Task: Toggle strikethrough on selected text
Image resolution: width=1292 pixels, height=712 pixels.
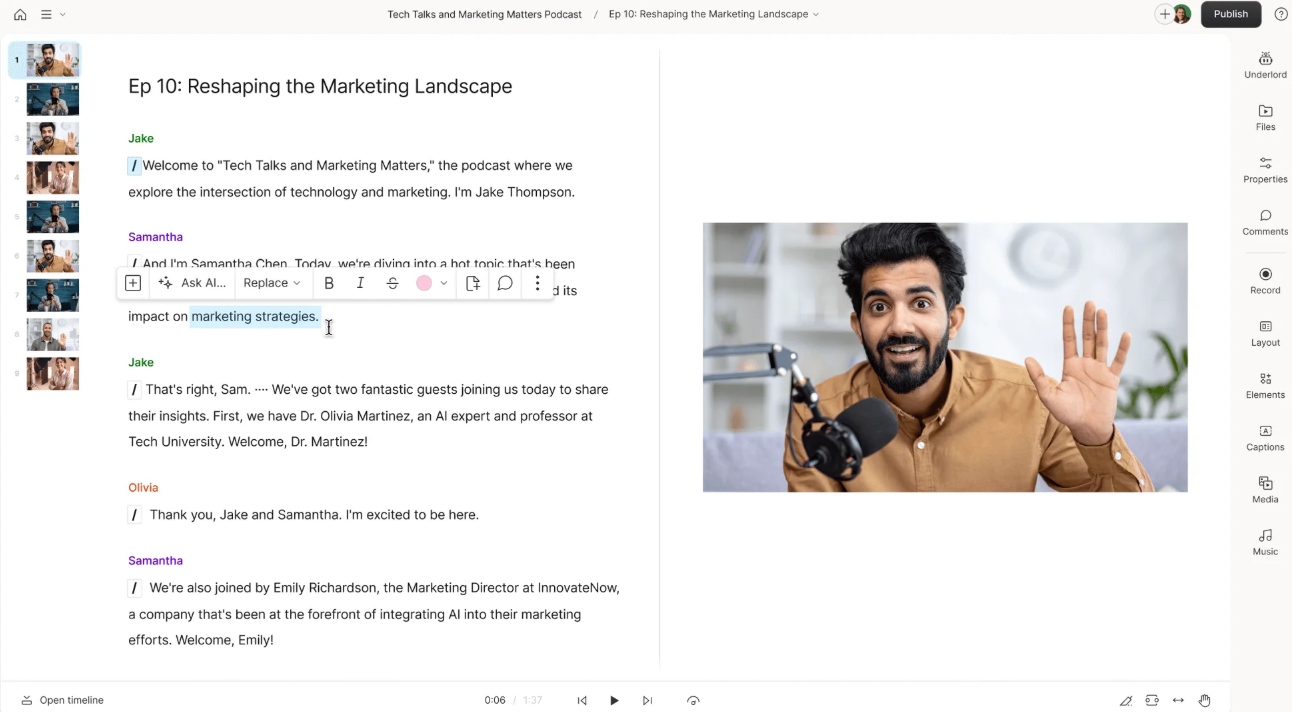Action: pyautogui.click(x=392, y=283)
